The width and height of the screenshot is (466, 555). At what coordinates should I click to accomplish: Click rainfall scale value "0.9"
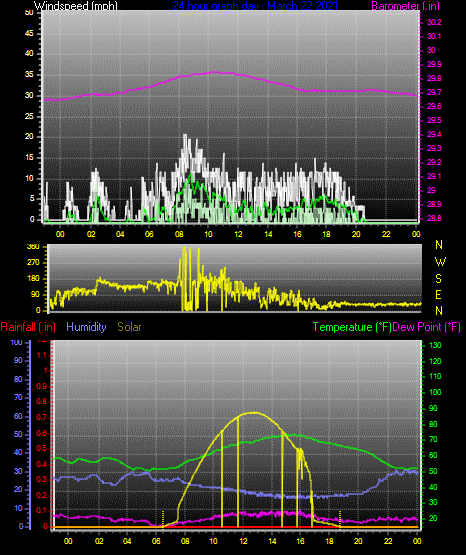[x=41, y=386]
